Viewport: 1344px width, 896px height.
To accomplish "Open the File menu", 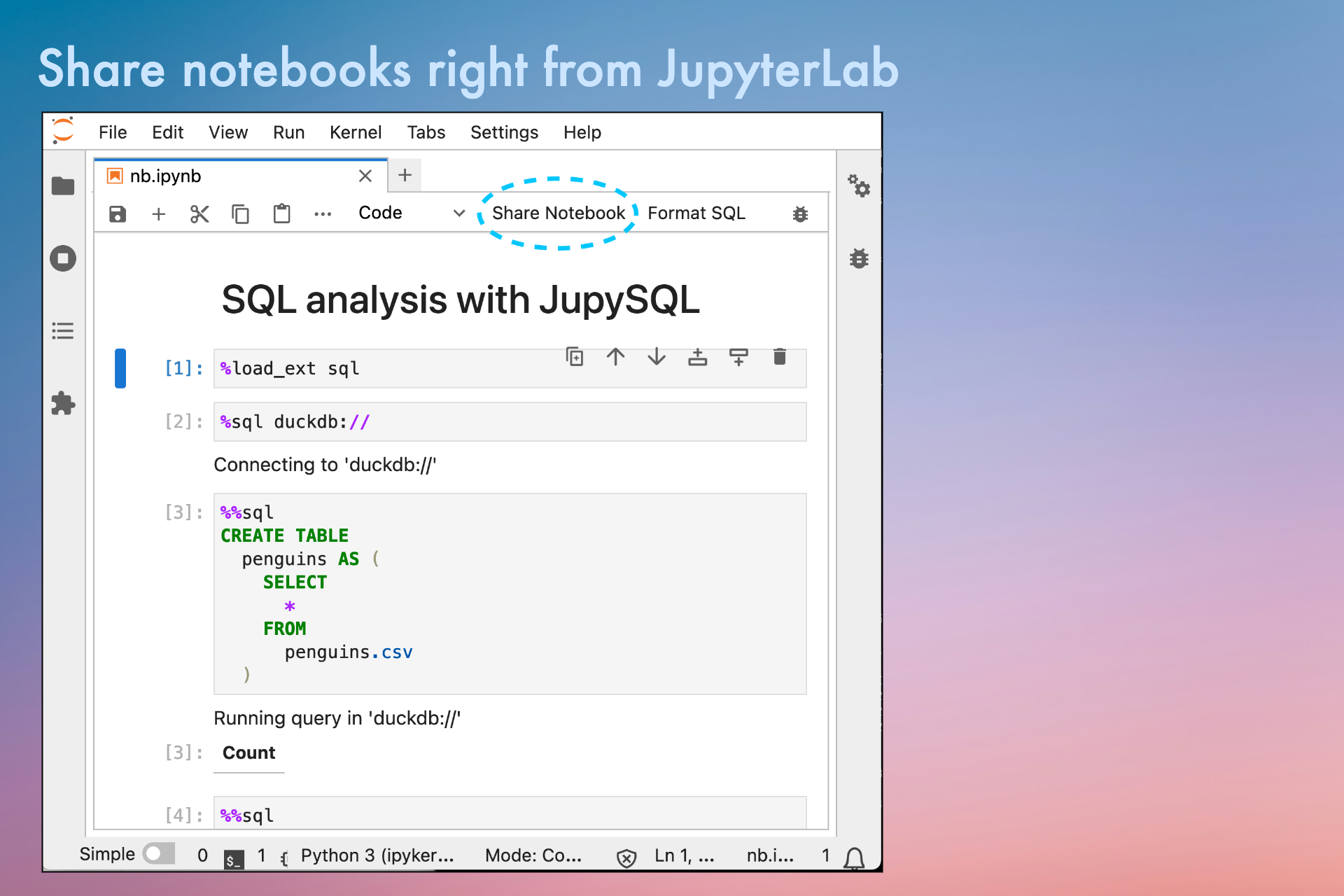I will point(113,132).
